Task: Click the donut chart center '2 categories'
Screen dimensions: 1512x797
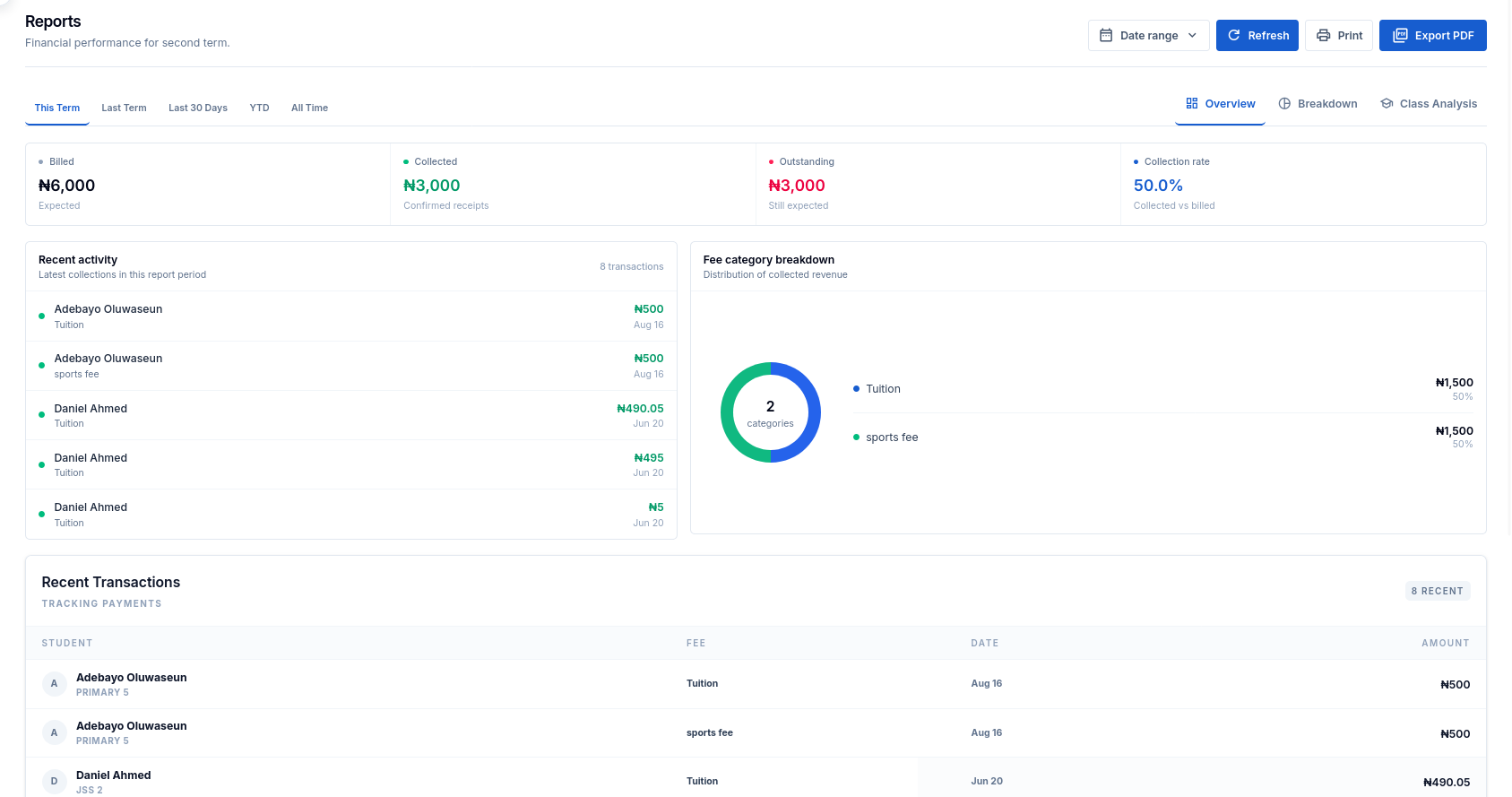Action: [x=770, y=413]
